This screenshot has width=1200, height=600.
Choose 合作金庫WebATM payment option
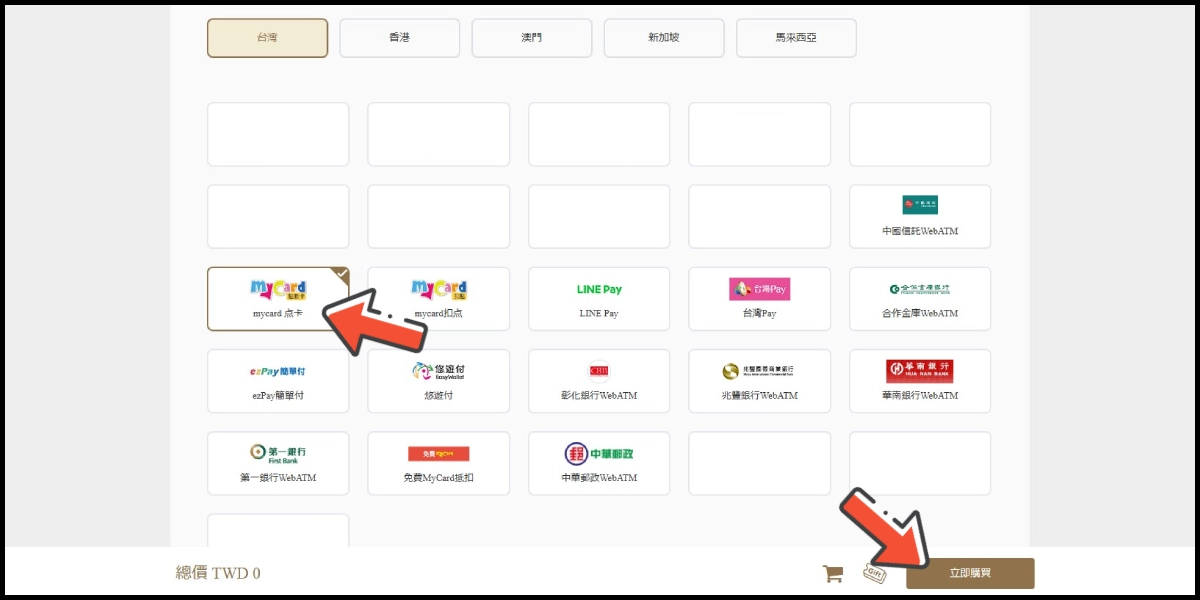click(920, 298)
